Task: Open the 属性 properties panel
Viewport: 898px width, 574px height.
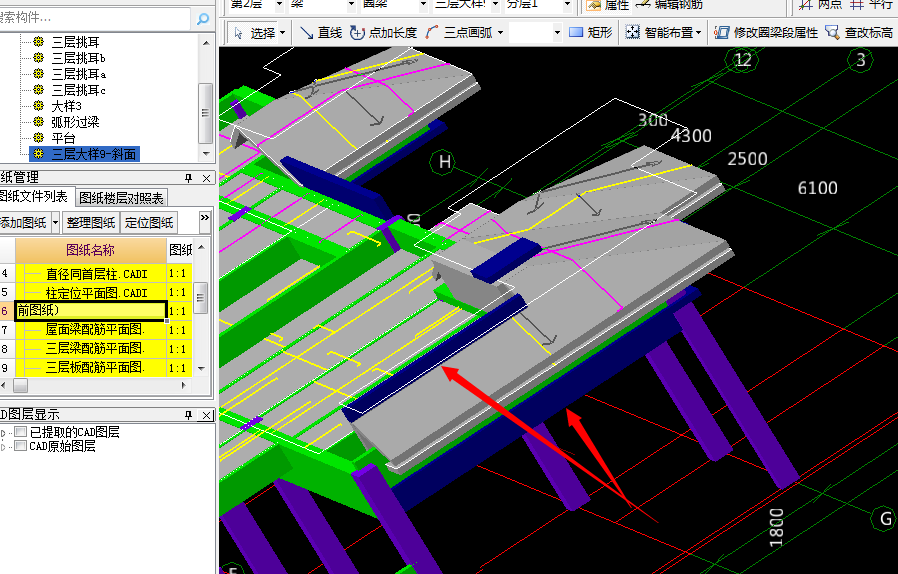Action: tap(607, 5)
